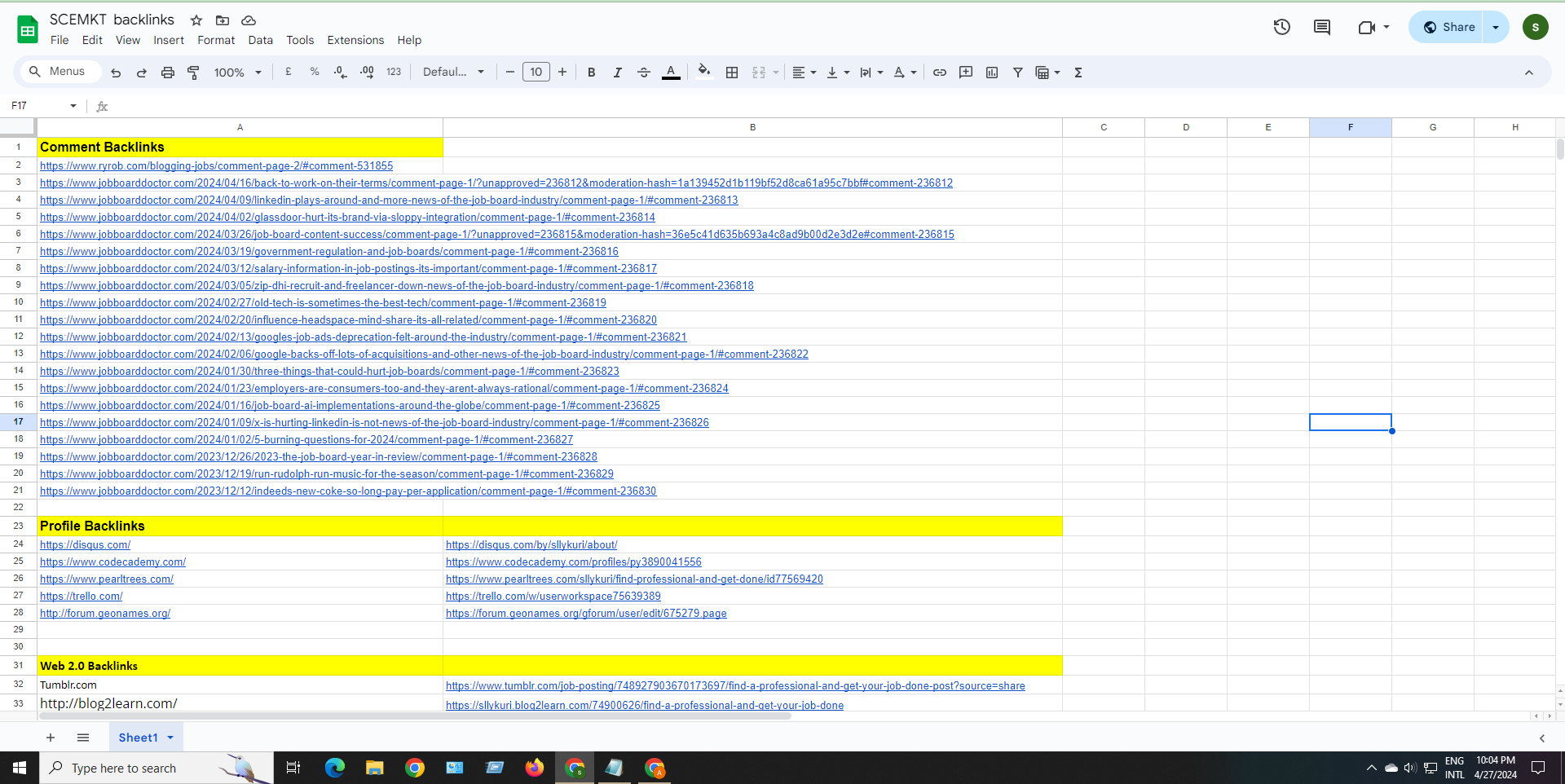Select the Paint format tool
The height and width of the screenshot is (784, 1565).
193,73
